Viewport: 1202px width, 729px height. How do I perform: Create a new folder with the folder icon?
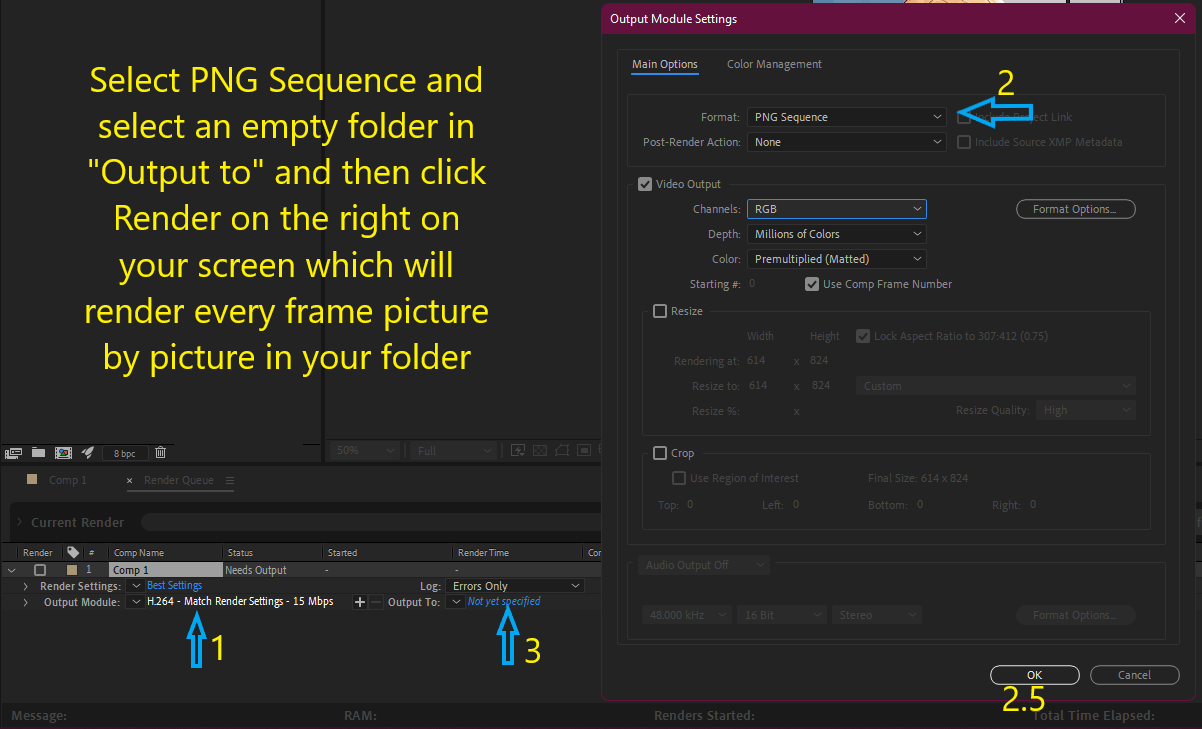click(x=38, y=452)
